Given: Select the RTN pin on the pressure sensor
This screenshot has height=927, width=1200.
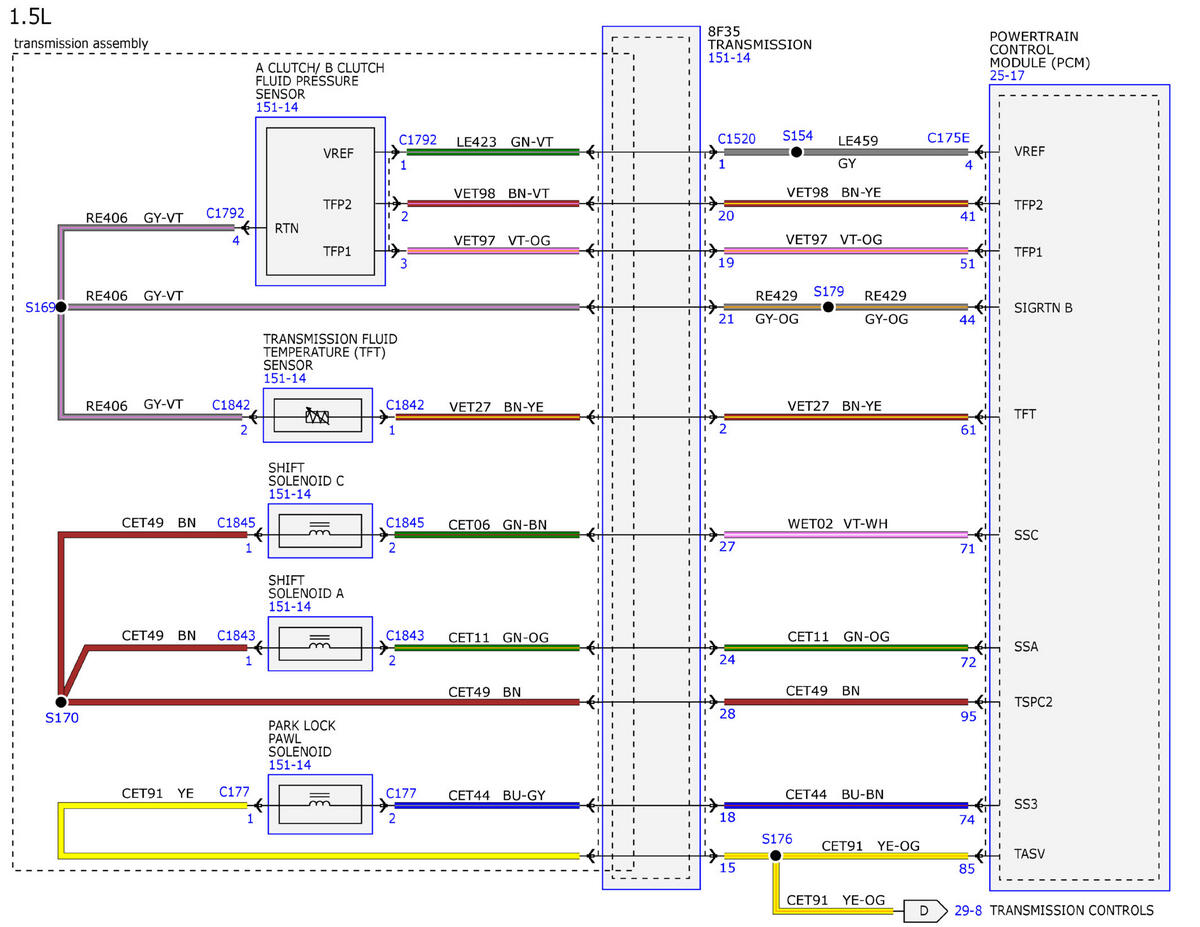Looking at the screenshot, I should click(287, 229).
